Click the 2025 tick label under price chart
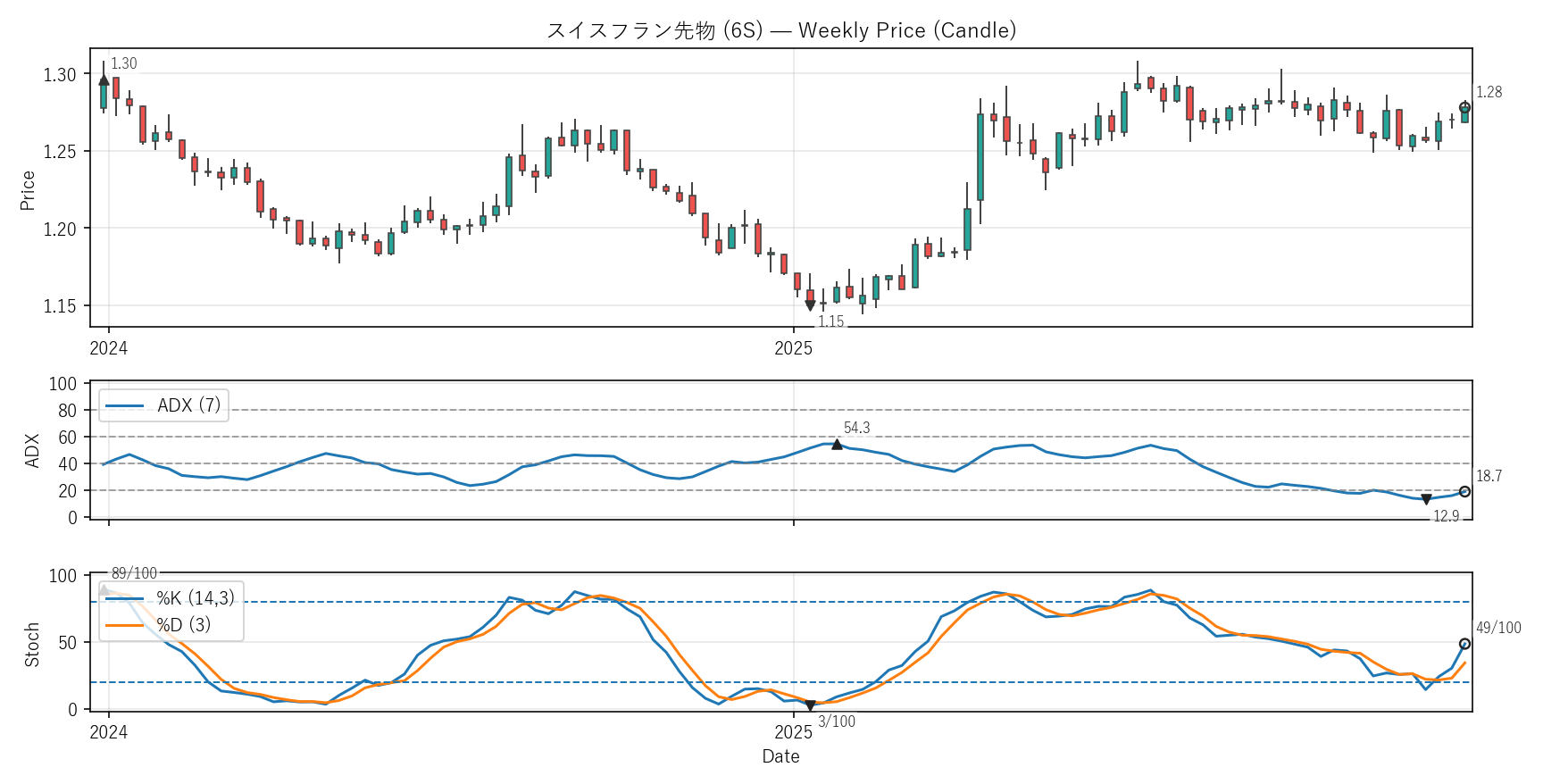The image size is (1543, 784). (793, 348)
